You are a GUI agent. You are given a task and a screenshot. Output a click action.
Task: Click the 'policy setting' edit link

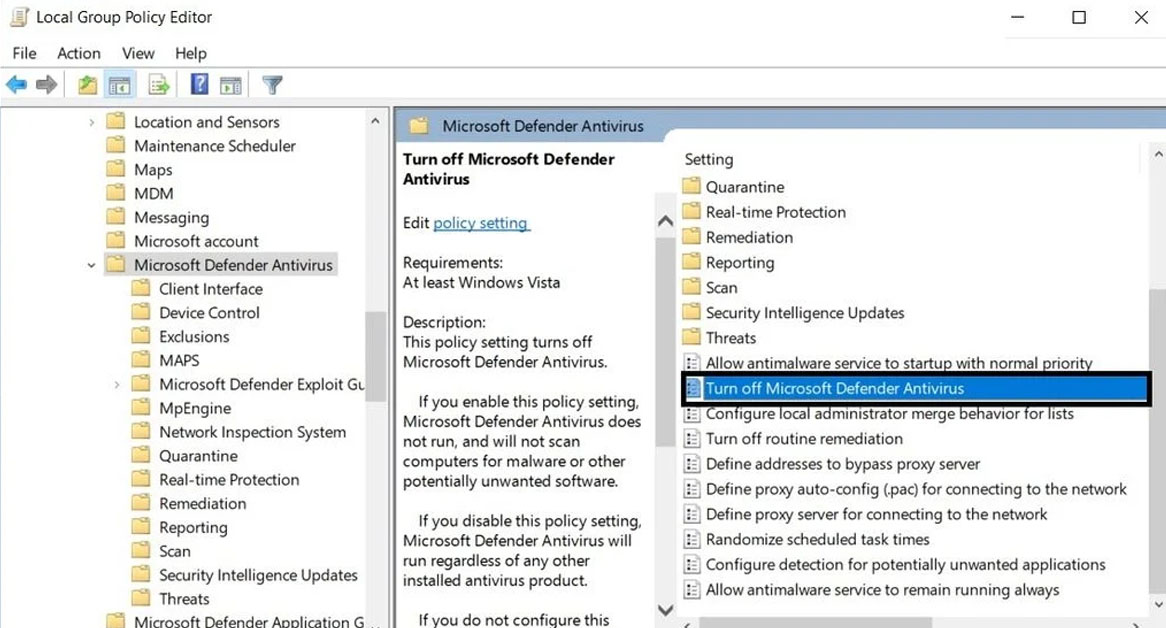pyautogui.click(x=481, y=223)
